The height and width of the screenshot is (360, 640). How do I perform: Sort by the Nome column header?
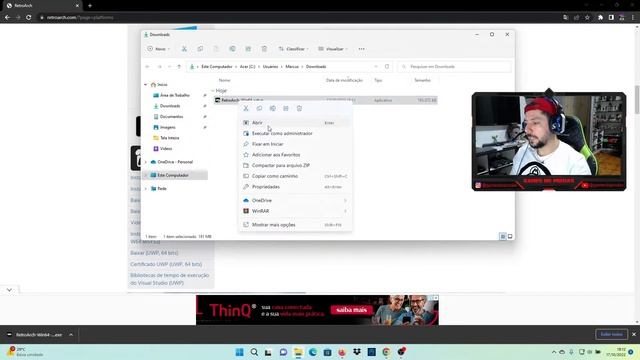click(x=224, y=80)
